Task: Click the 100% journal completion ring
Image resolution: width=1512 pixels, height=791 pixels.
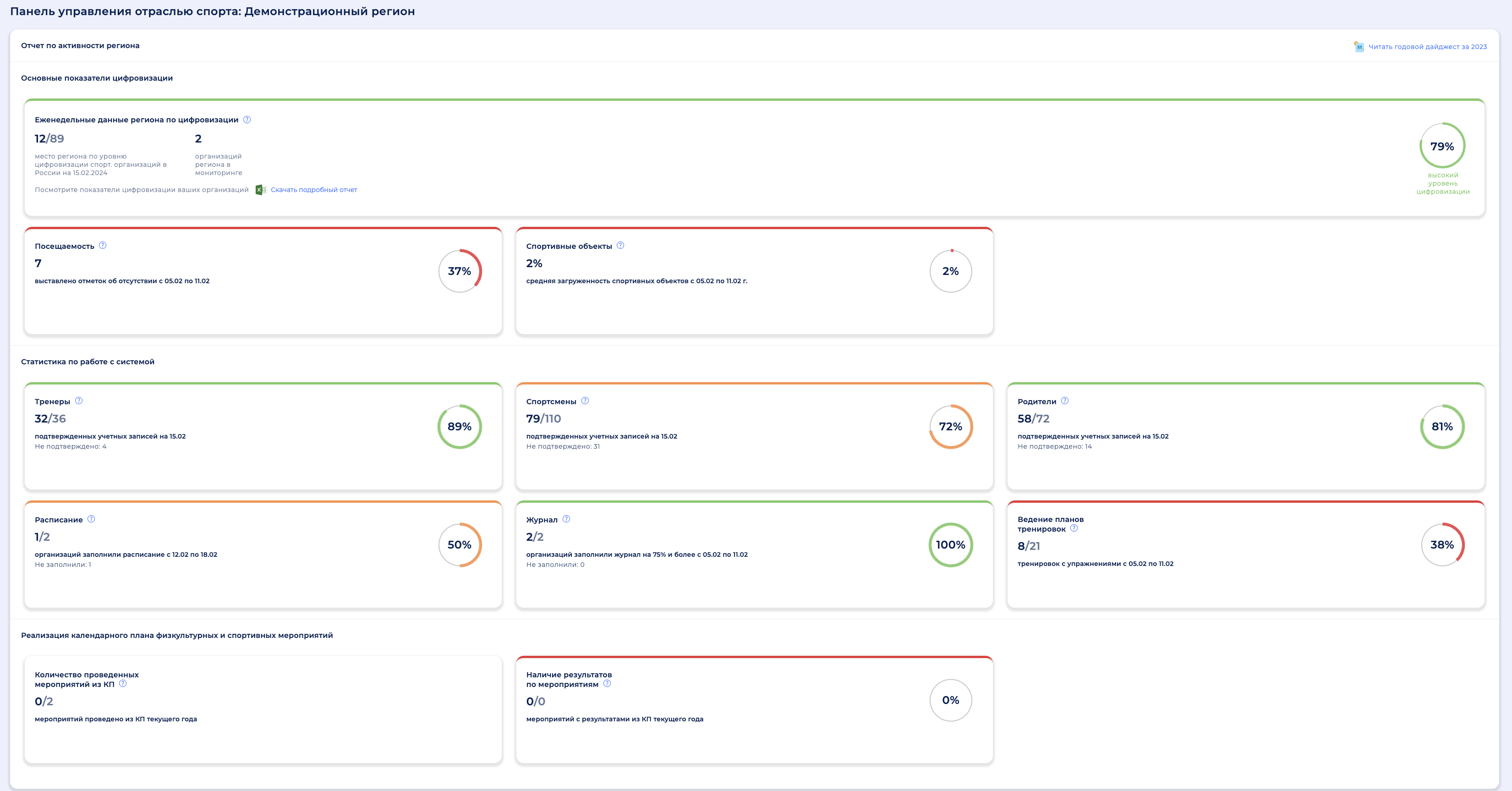Action: [950, 545]
